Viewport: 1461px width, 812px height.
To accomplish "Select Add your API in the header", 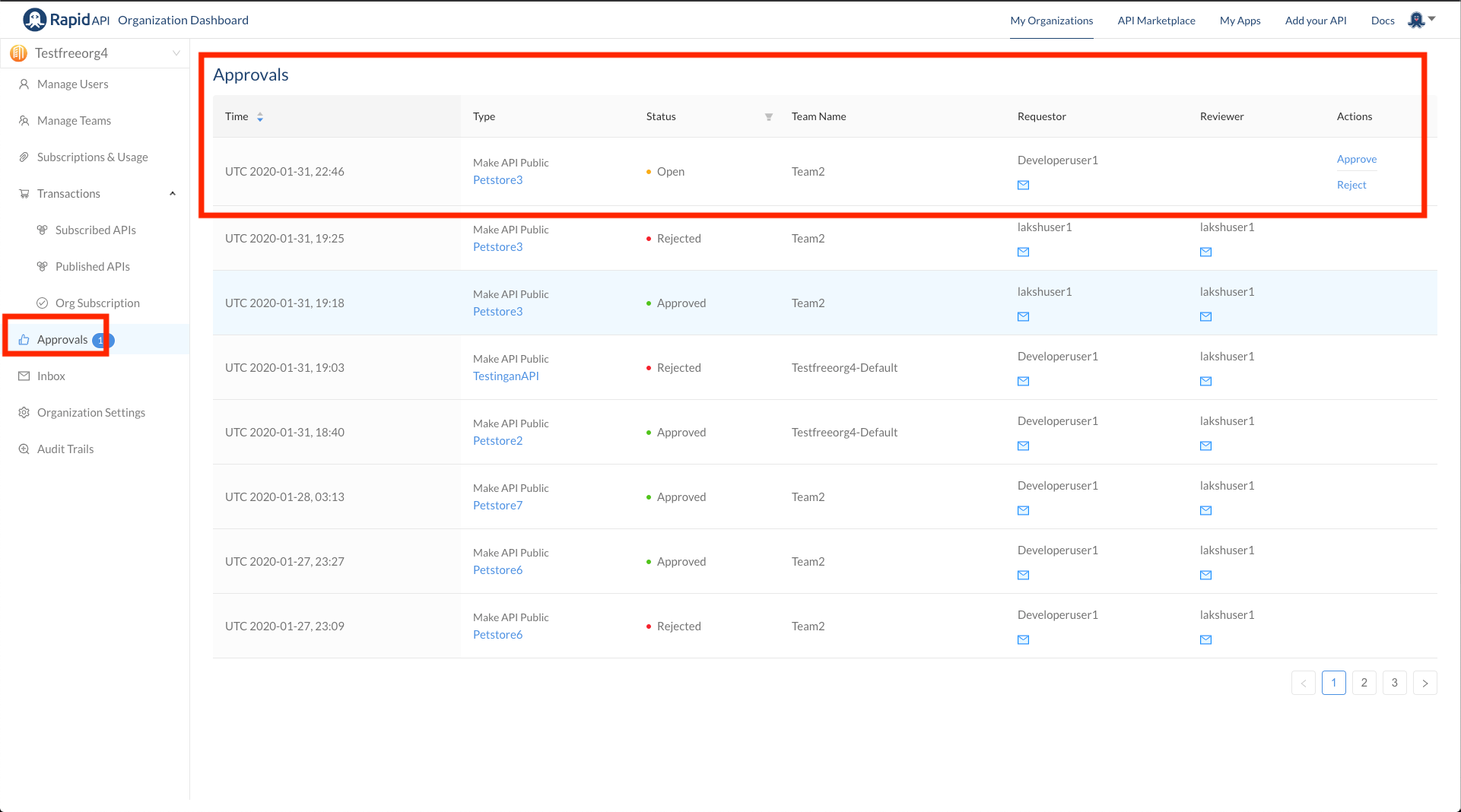I will pyautogui.click(x=1316, y=21).
